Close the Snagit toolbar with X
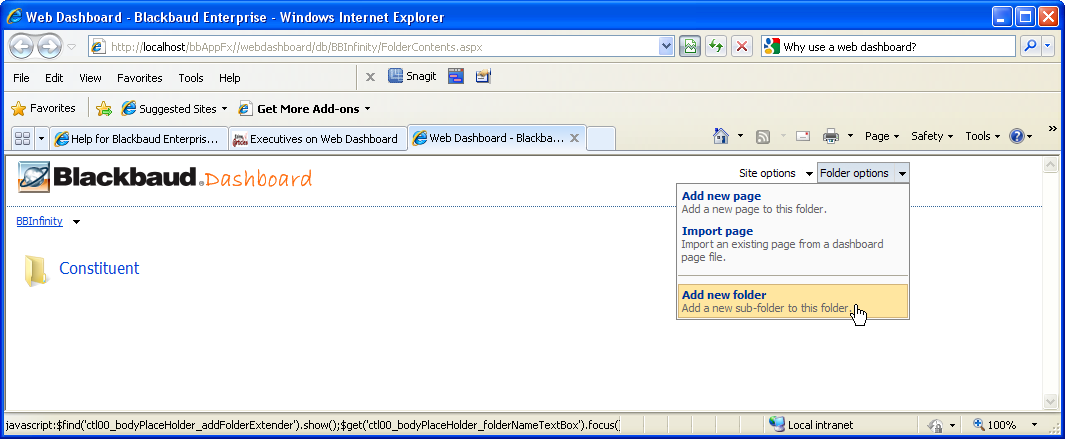Screen dimensions: 1065x439 click(x=370, y=77)
